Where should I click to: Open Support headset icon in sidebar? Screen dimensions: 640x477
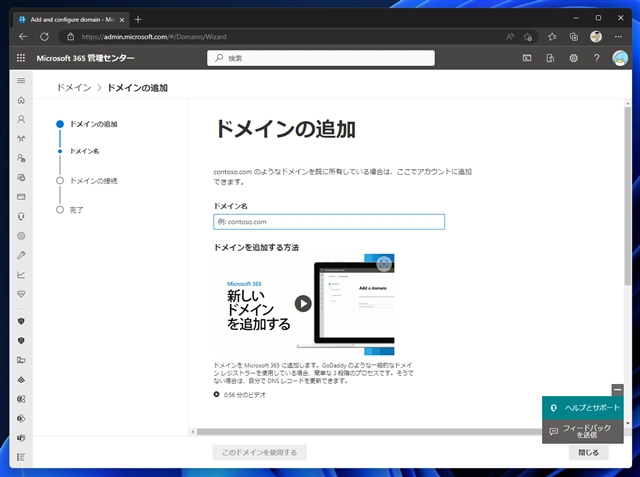point(21,216)
